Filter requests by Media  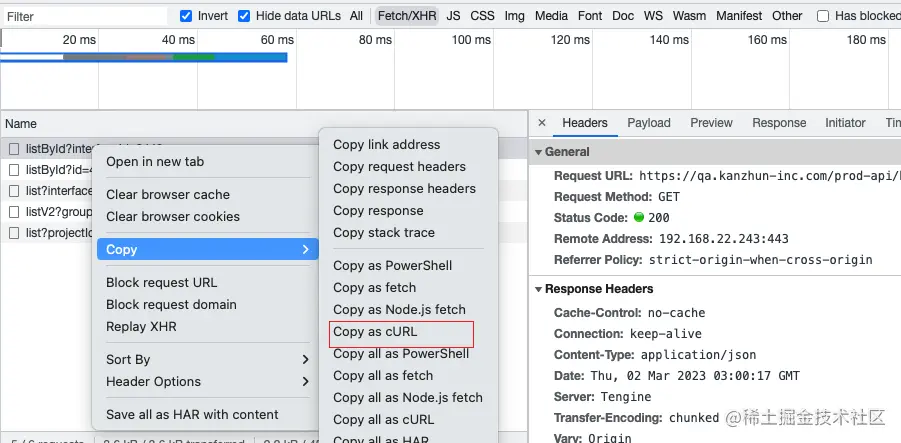coord(551,16)
